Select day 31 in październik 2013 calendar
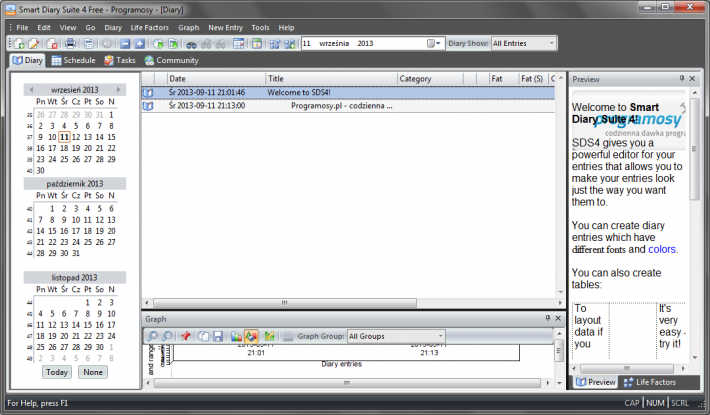The image size is (710, 415). [76, 253]
